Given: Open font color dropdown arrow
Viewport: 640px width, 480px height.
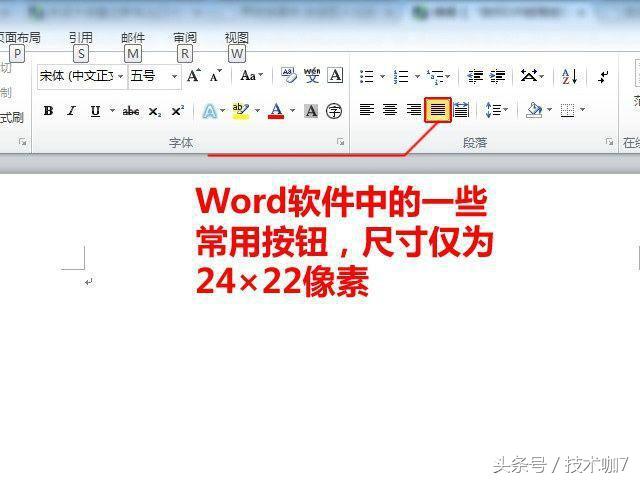Looking at the screenshot, I should [x=293, y=110].
